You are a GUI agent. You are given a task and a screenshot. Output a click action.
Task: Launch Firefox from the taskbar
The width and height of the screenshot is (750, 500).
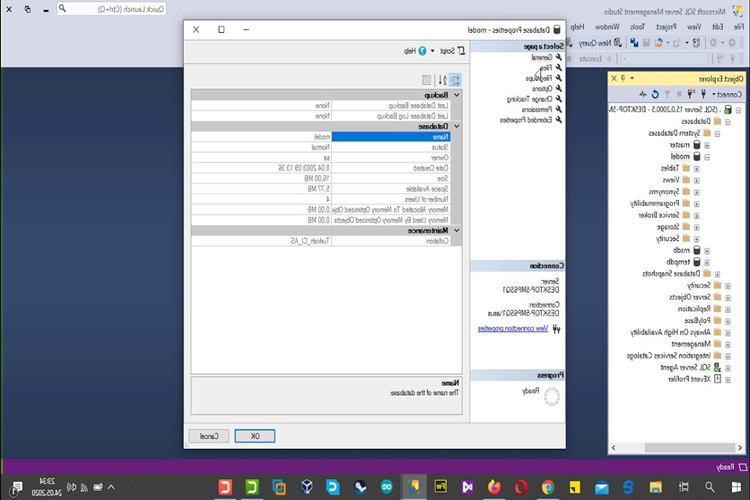[495, 487]
